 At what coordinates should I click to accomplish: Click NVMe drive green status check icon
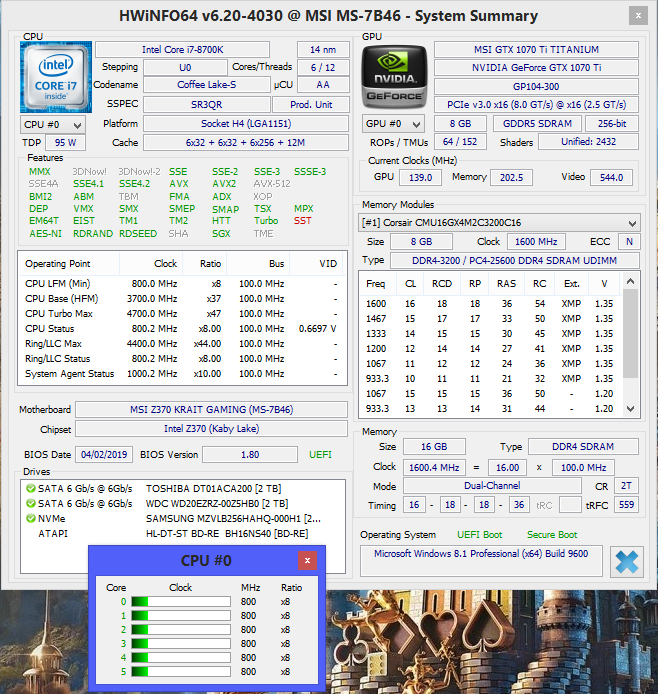tap(31, 518)
